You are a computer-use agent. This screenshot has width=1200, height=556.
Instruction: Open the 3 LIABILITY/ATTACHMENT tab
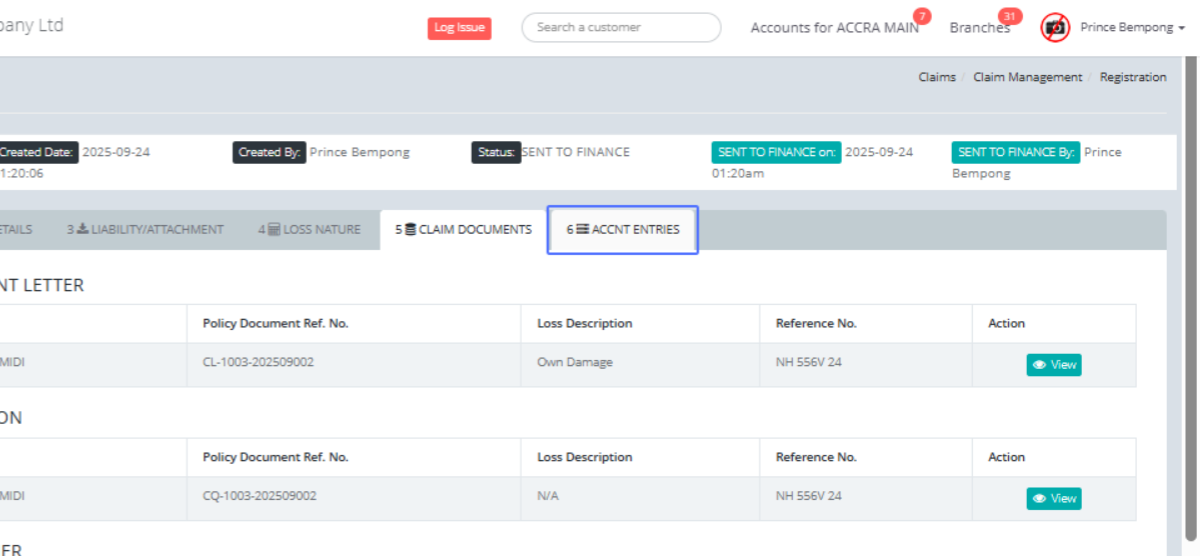point(146,230)
